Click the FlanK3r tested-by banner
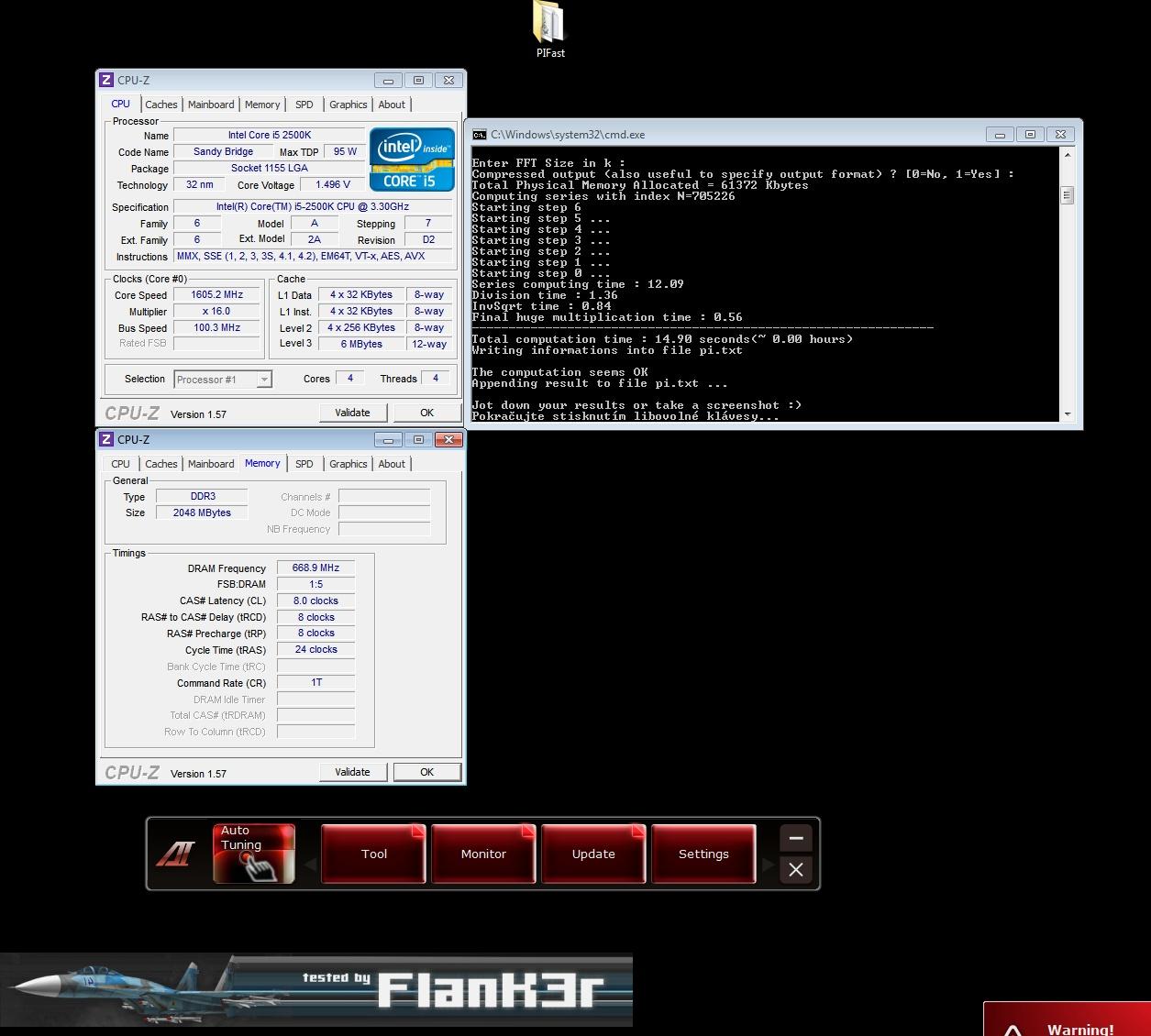1151x1036 pixels. pos(316,990)
